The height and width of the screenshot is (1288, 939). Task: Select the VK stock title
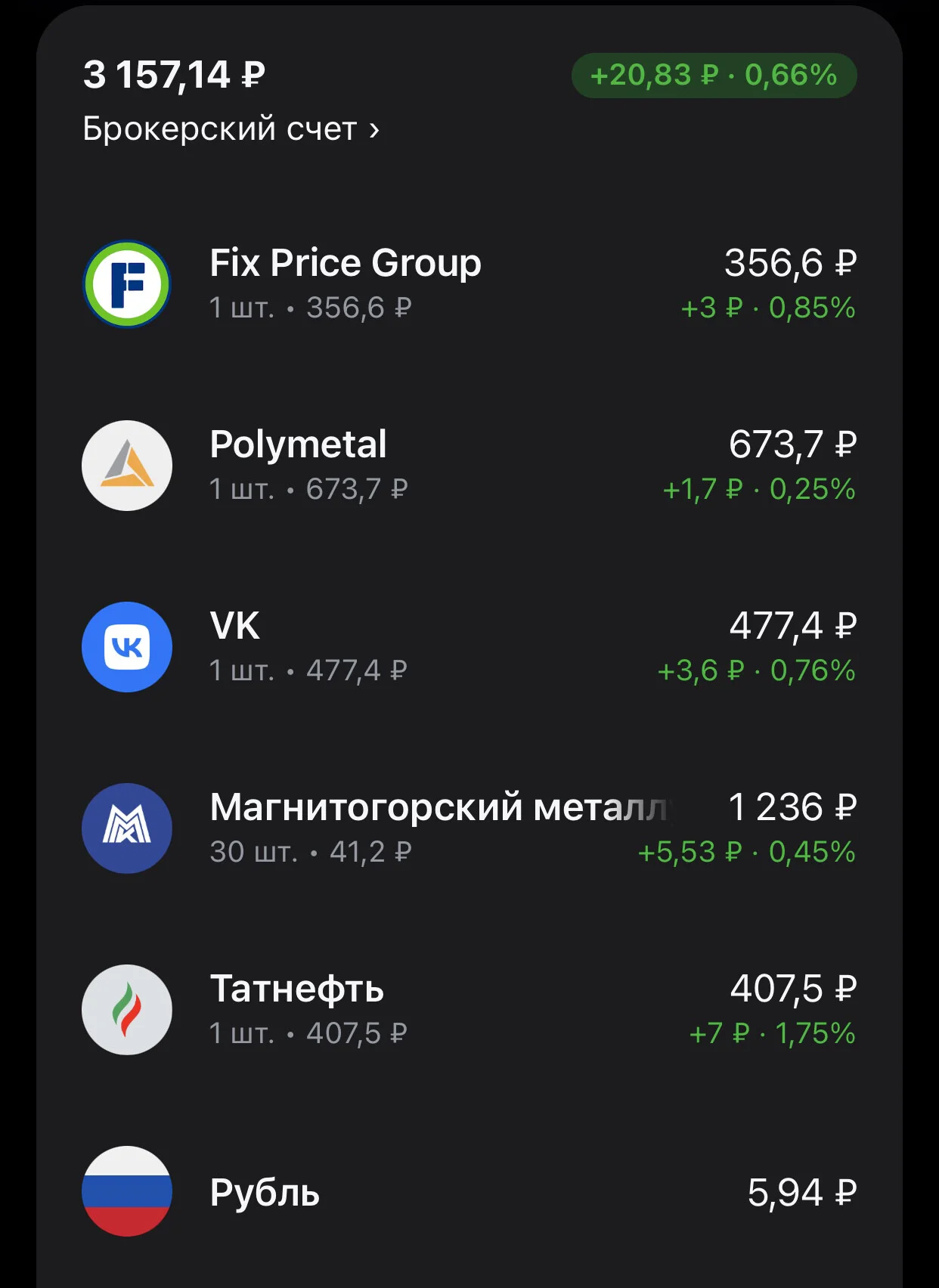pyautogui.click(x=235, y=626)
